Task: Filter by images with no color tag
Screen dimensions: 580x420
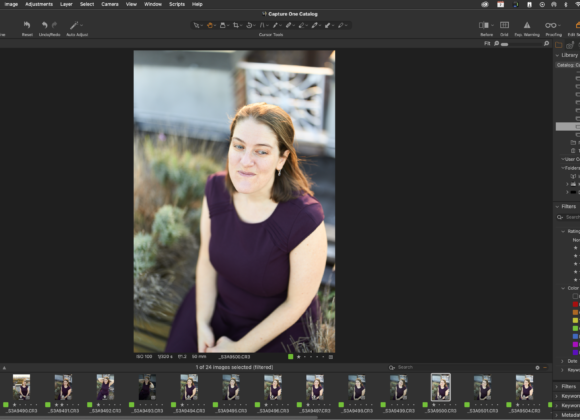Action: (x=575, y=296)
